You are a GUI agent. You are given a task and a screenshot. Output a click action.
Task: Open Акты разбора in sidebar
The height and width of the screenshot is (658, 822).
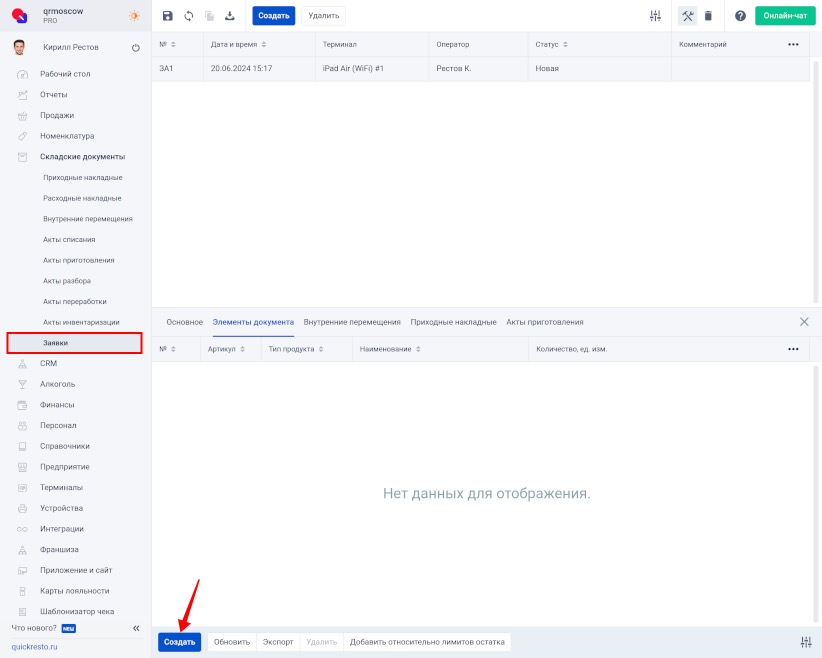point(67,281)
